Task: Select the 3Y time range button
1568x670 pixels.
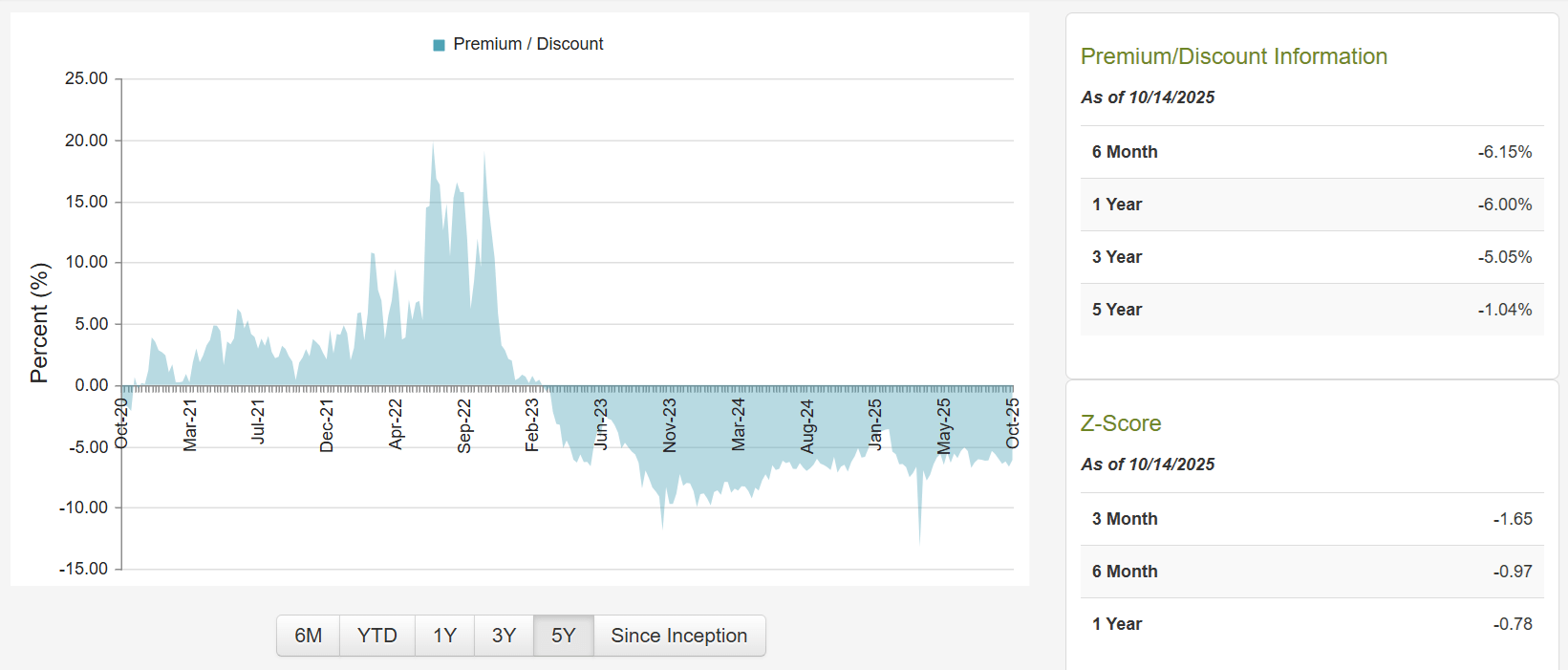Action: coord(504,635)
